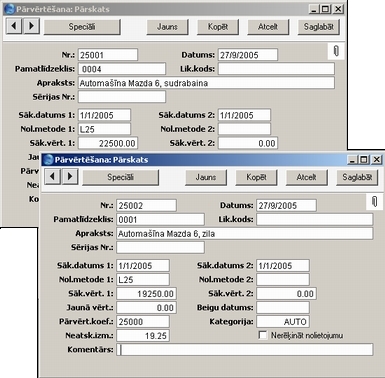Image resolution: width=385 pixels, height=378 pixels.
Task: Click Beigu datums field
Action: (x=283, y=308)
